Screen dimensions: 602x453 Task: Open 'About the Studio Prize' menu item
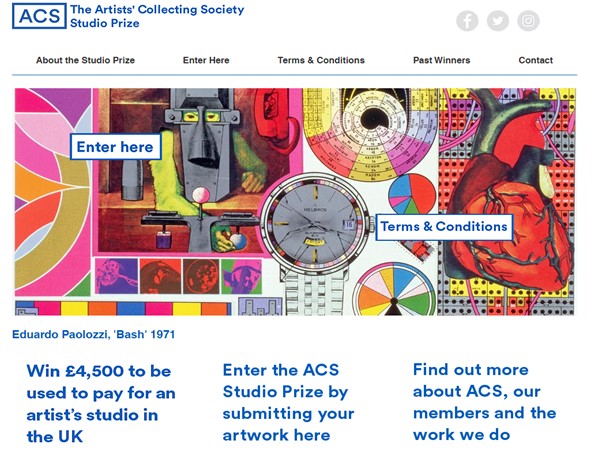click(x=85, y=60)
